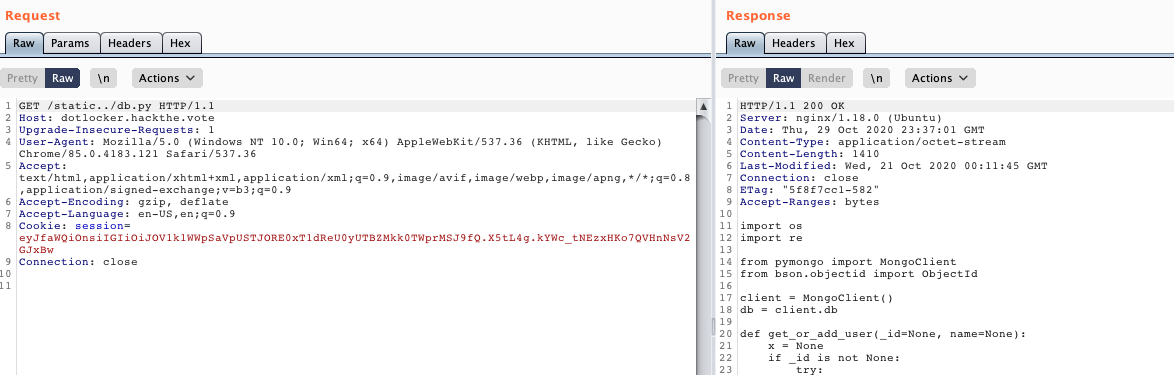Click the request line GET /static../db.py
Screen dimensions: 1174x375
pyautogui.click(x=116, y=106)
